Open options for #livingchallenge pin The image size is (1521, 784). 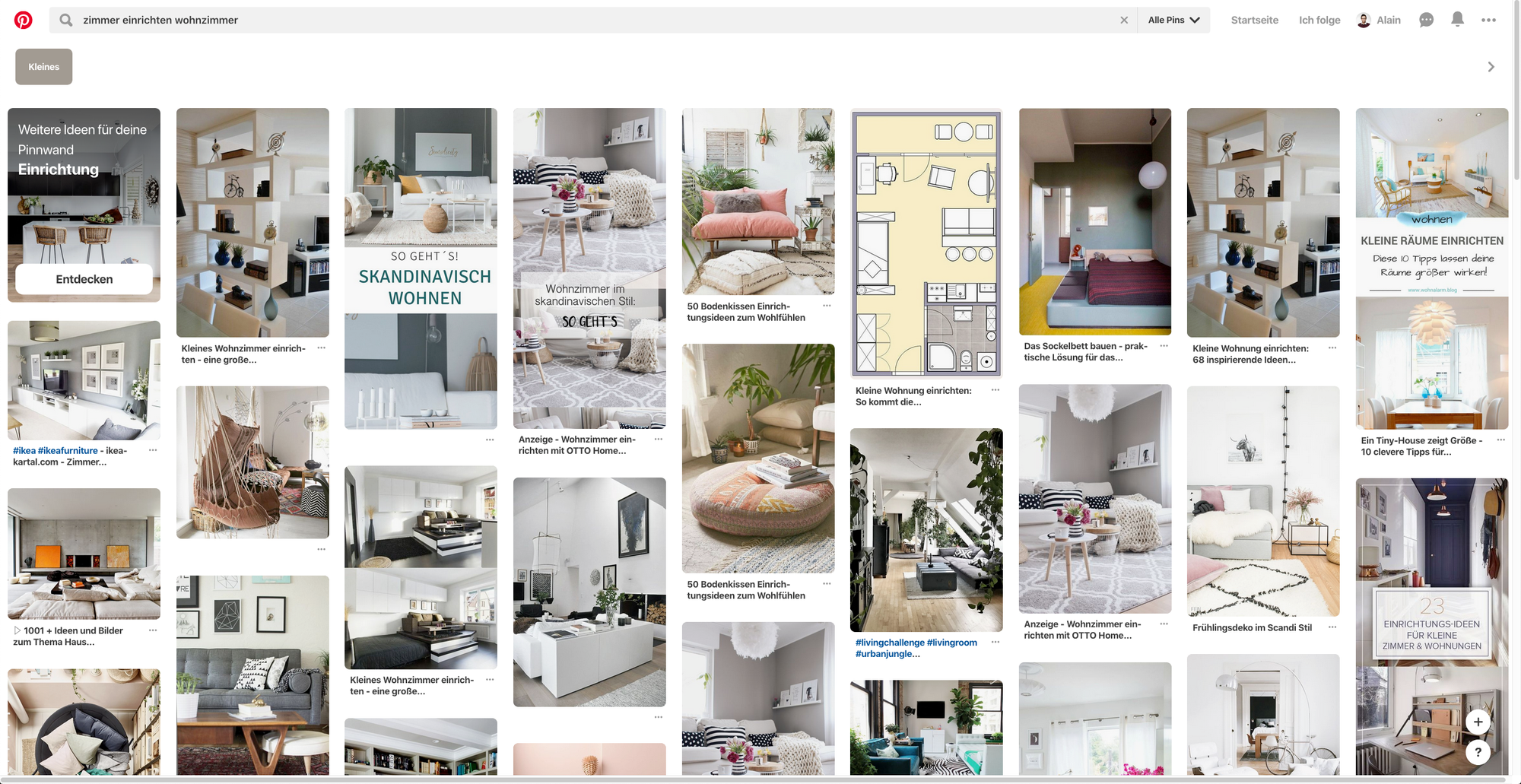[x=995, y=643]
